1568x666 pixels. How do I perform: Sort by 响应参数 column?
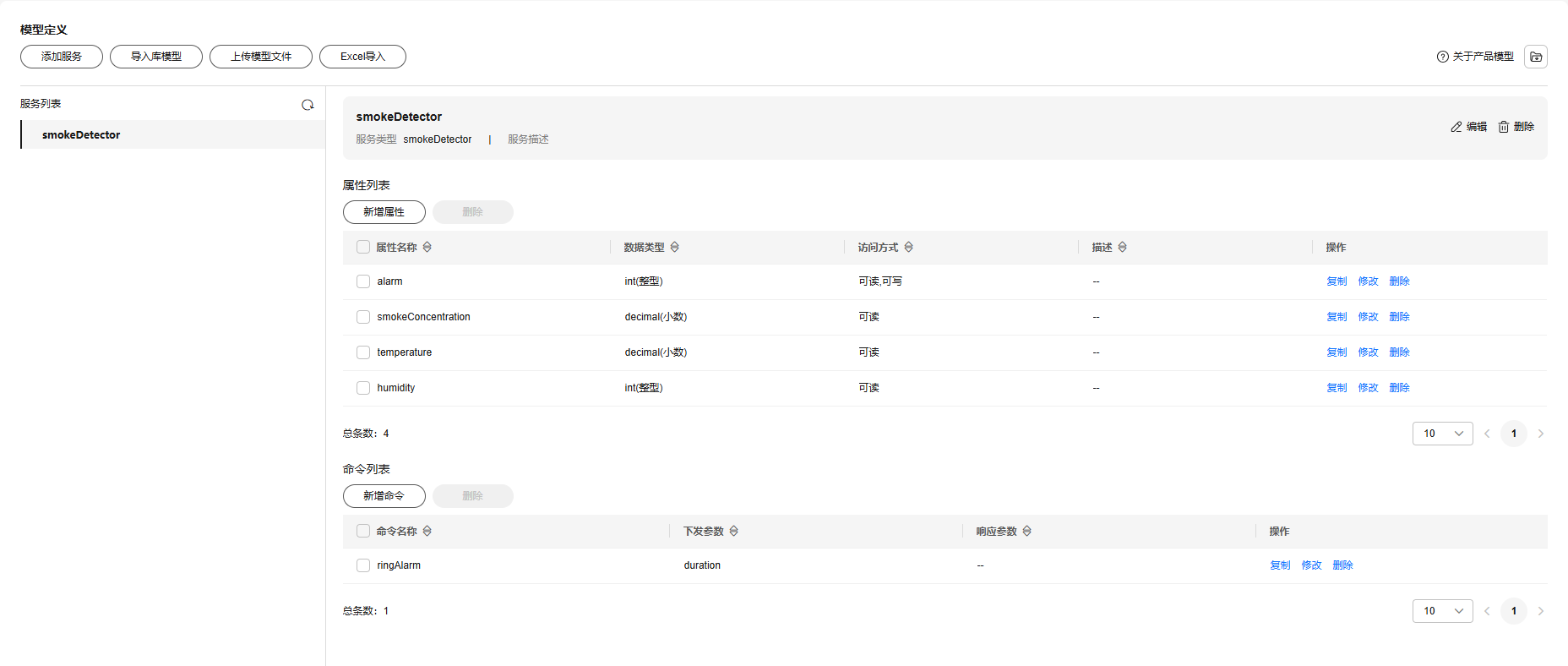pos(1027,531)
